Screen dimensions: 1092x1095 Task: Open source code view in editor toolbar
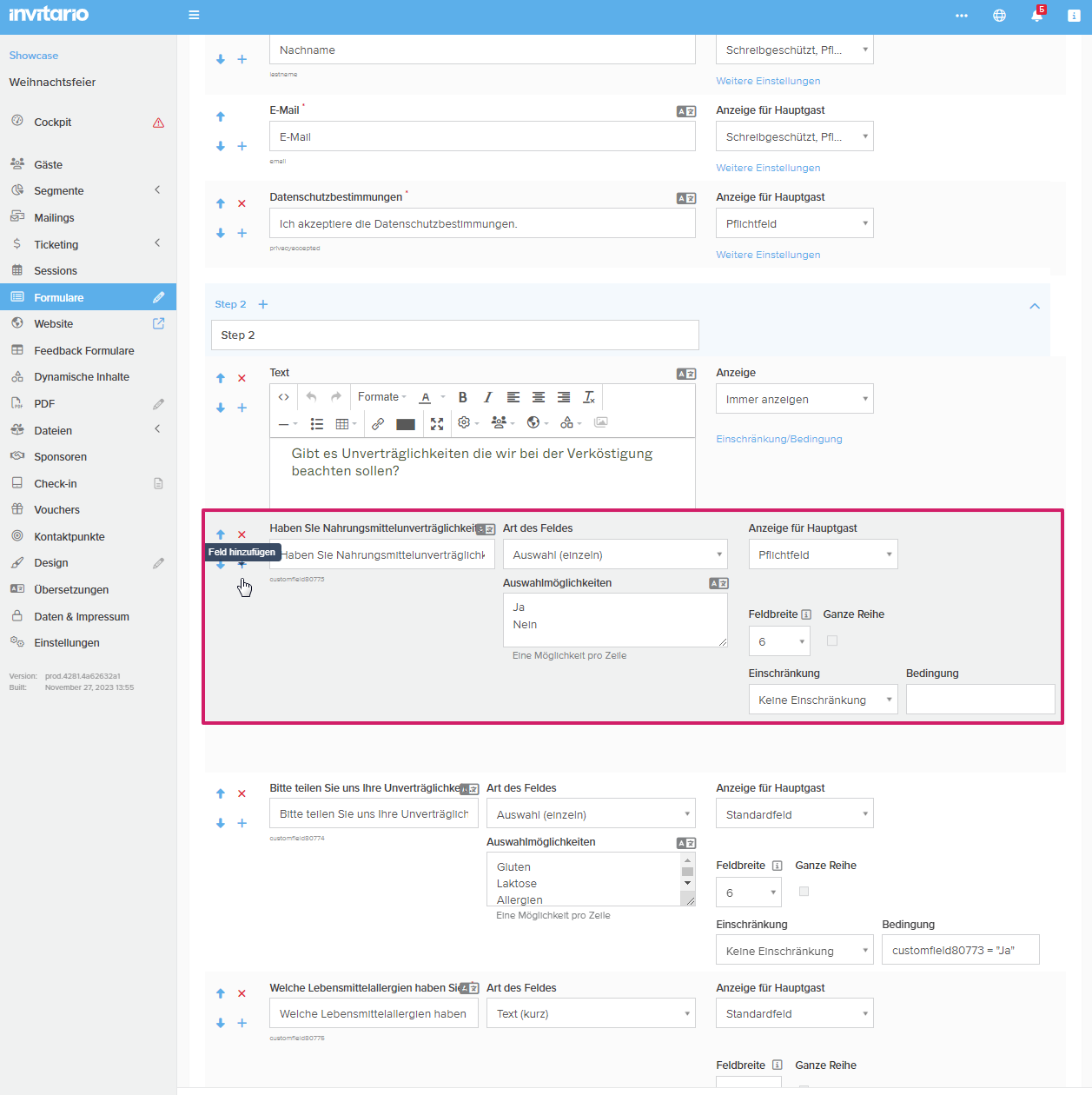[283, 397]
